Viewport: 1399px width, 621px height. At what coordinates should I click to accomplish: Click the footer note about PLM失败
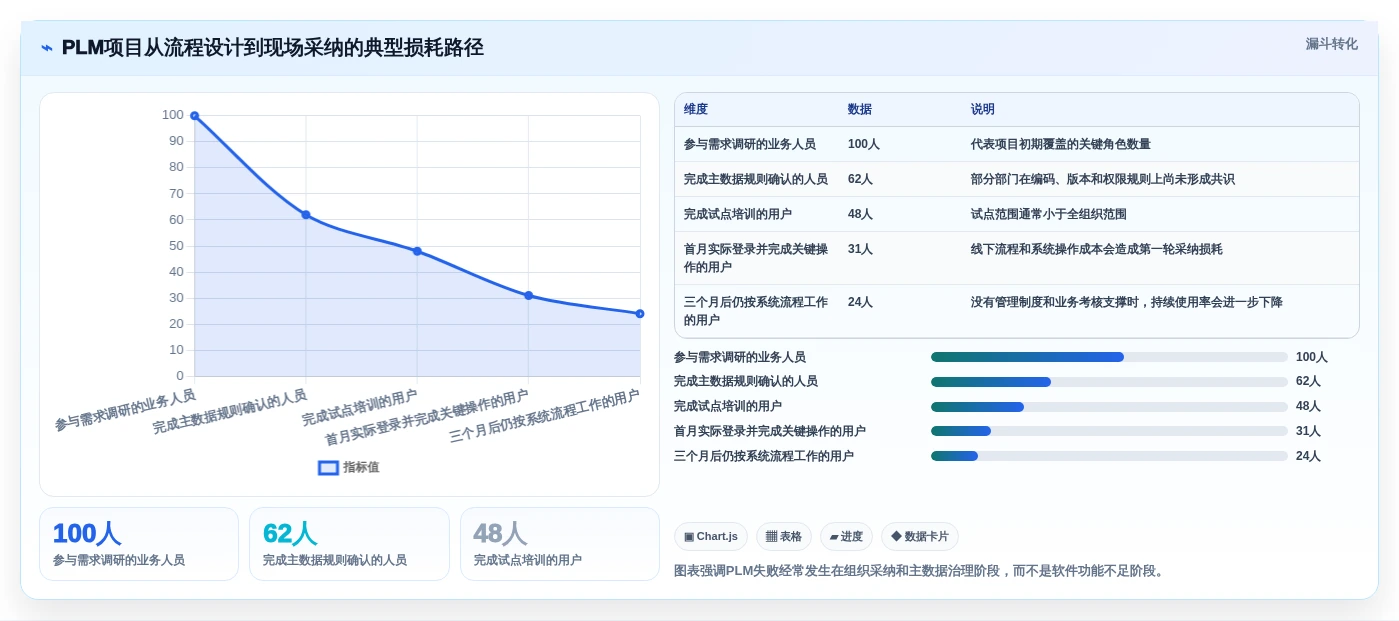[x=920, y=571]
